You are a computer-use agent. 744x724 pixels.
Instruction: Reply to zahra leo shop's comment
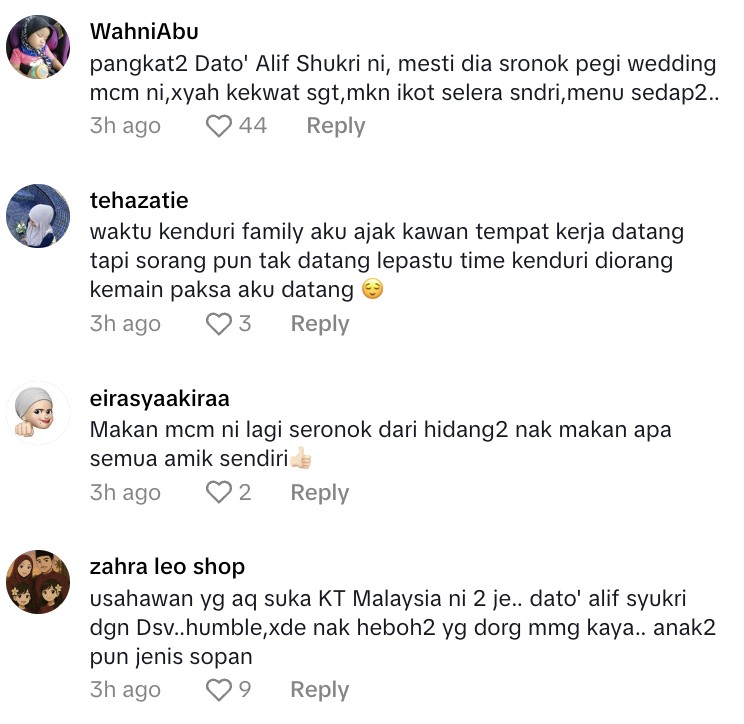pos(320,690)
